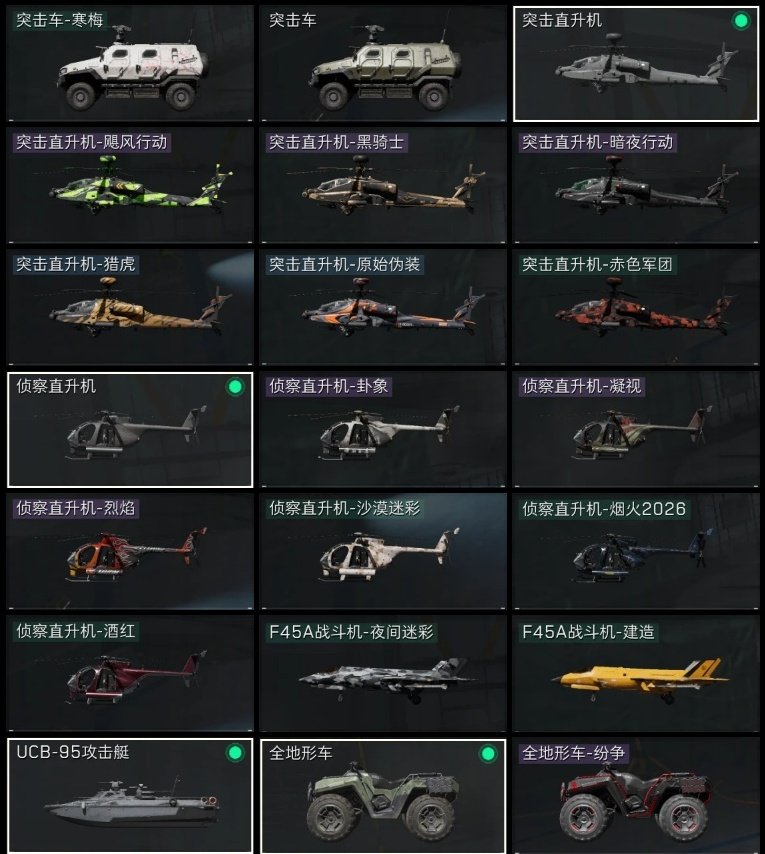Click the green equipped indicator on 突击直升机

coord(741,21)
